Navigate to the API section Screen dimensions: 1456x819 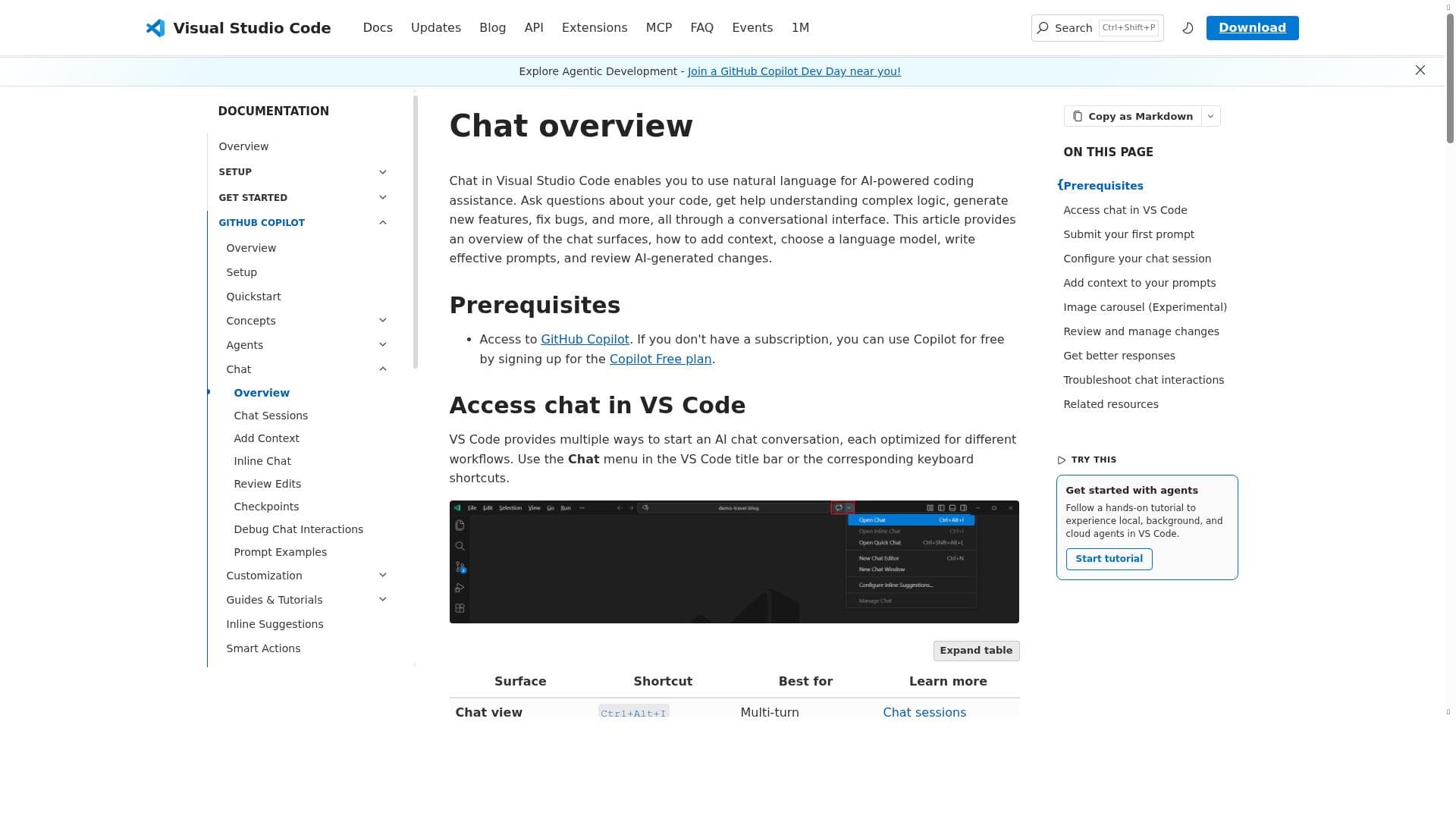[x=534, y=28]
